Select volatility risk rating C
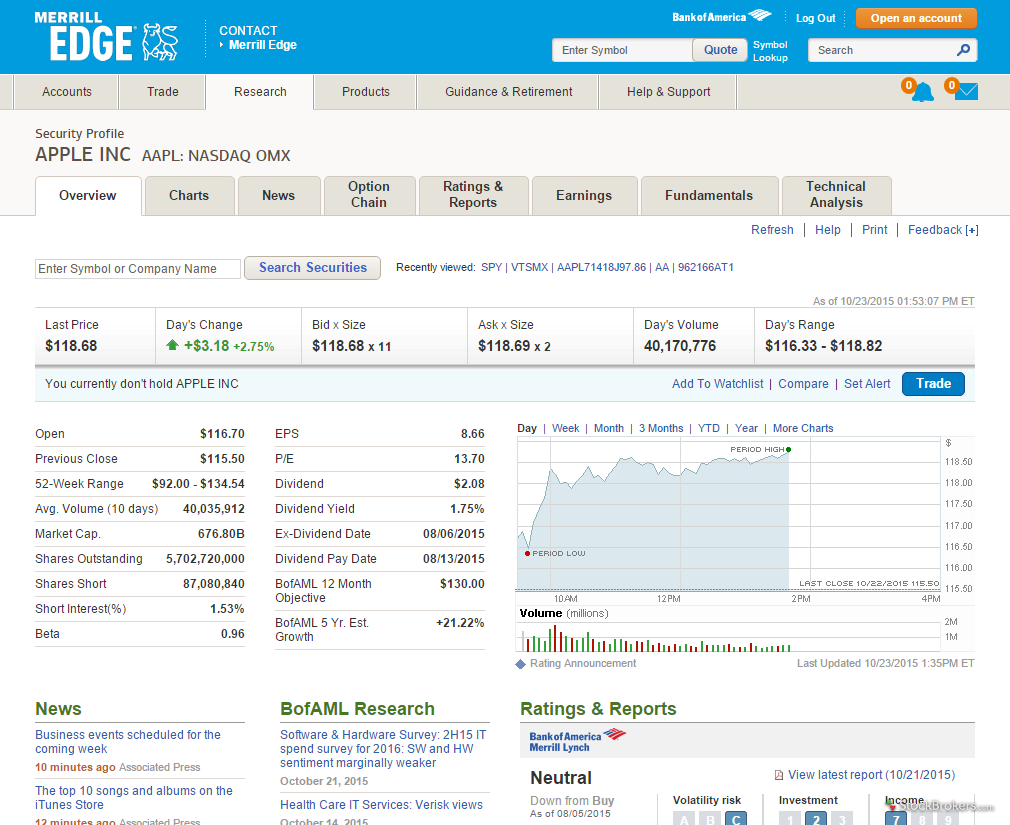The image size is (1010, 825). pyautogui.click(x=736, y=819)
